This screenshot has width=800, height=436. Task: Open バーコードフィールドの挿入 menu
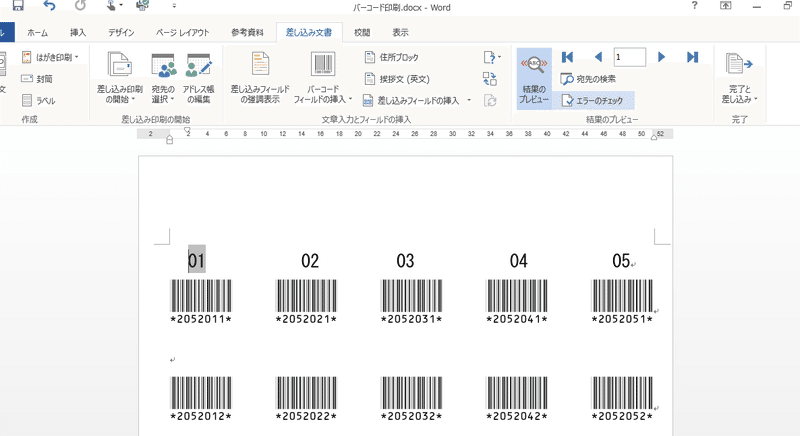[323, 78]
